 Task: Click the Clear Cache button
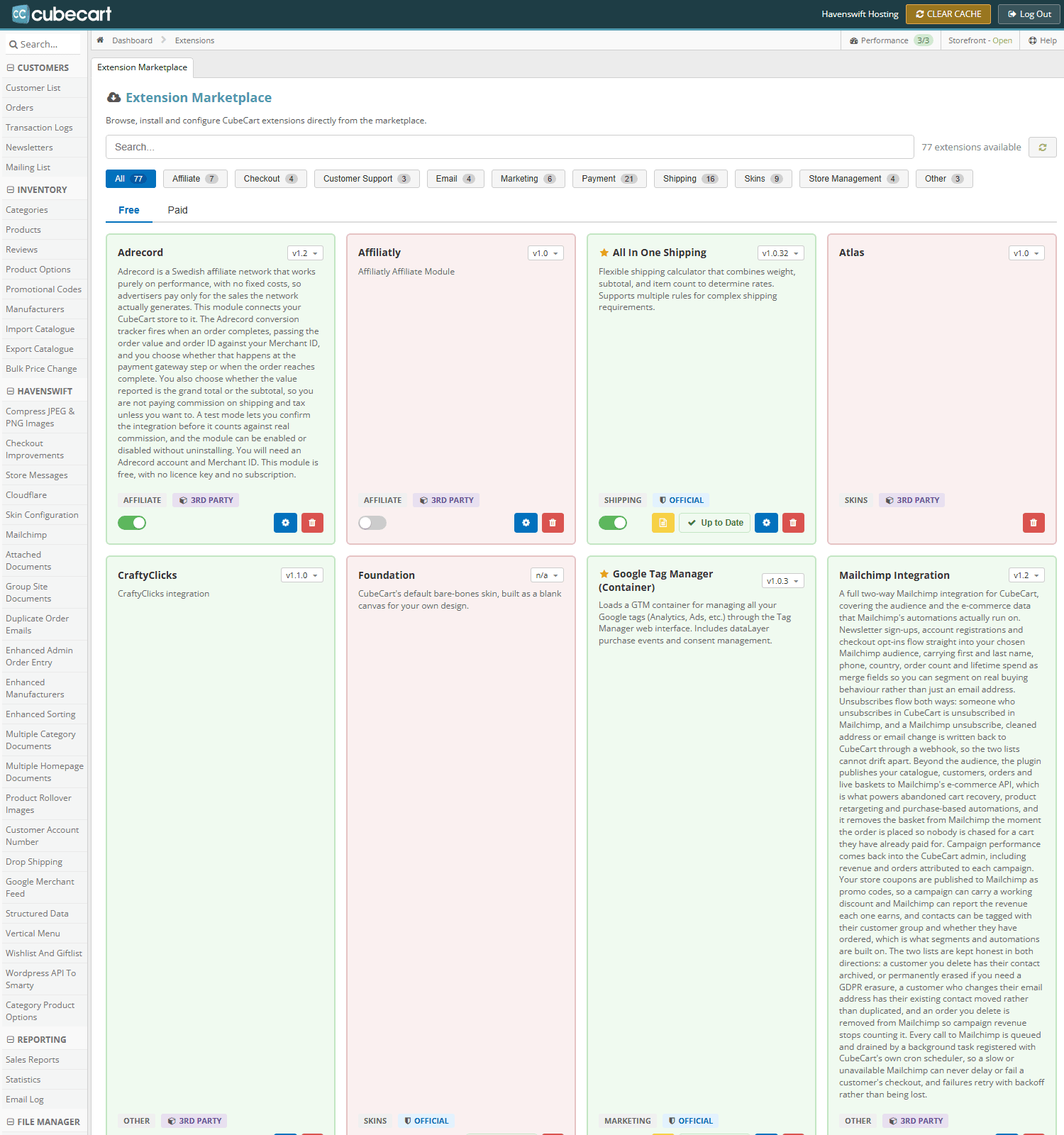point(948,14)
